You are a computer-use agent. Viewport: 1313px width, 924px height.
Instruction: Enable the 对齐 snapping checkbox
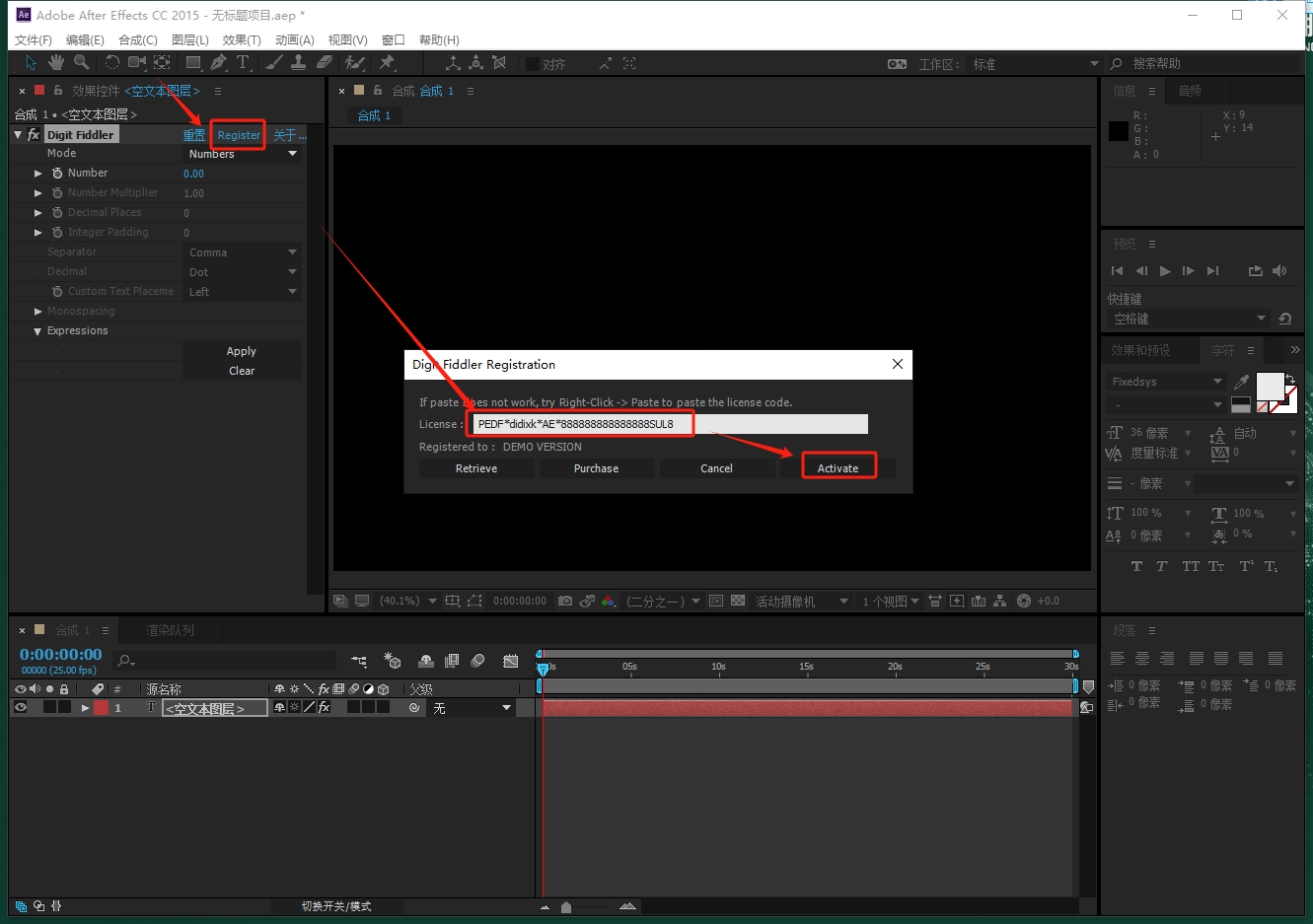(x=533, y=64)
